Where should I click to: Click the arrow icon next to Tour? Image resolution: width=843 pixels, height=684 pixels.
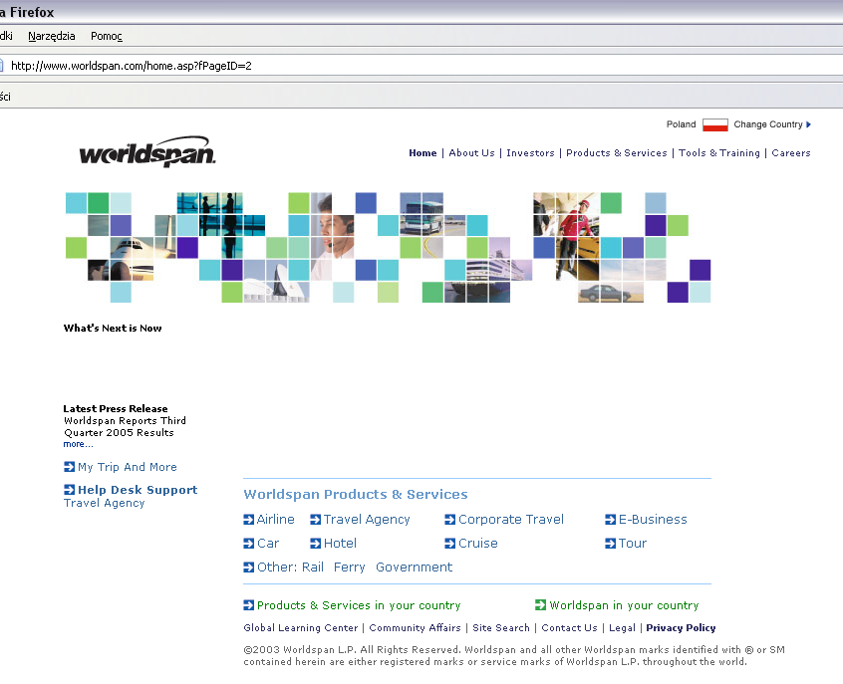[x=610, y=543]
